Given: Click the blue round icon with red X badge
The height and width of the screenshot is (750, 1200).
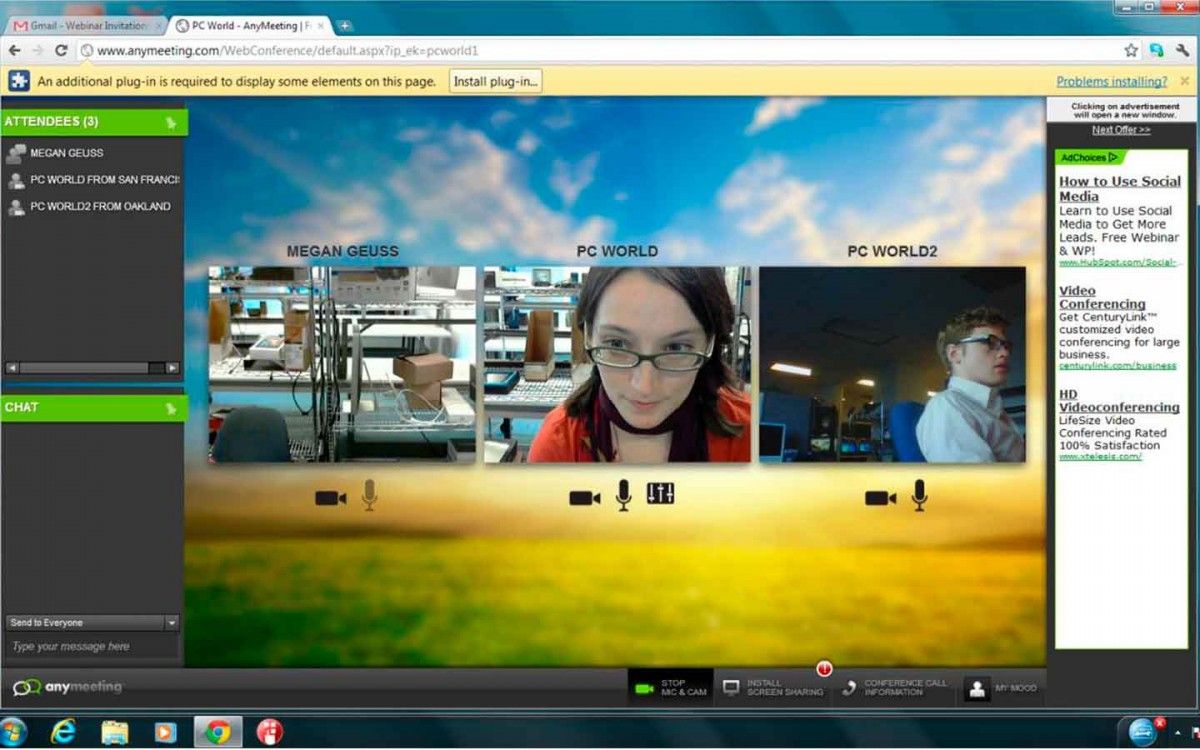Looking at the screenshot, I should (1144, 731).
